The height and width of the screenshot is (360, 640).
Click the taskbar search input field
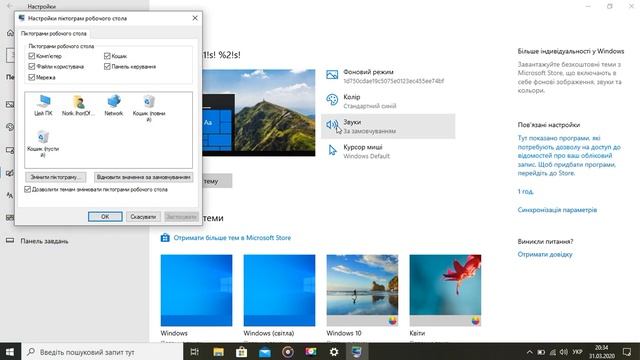(102, 352)
